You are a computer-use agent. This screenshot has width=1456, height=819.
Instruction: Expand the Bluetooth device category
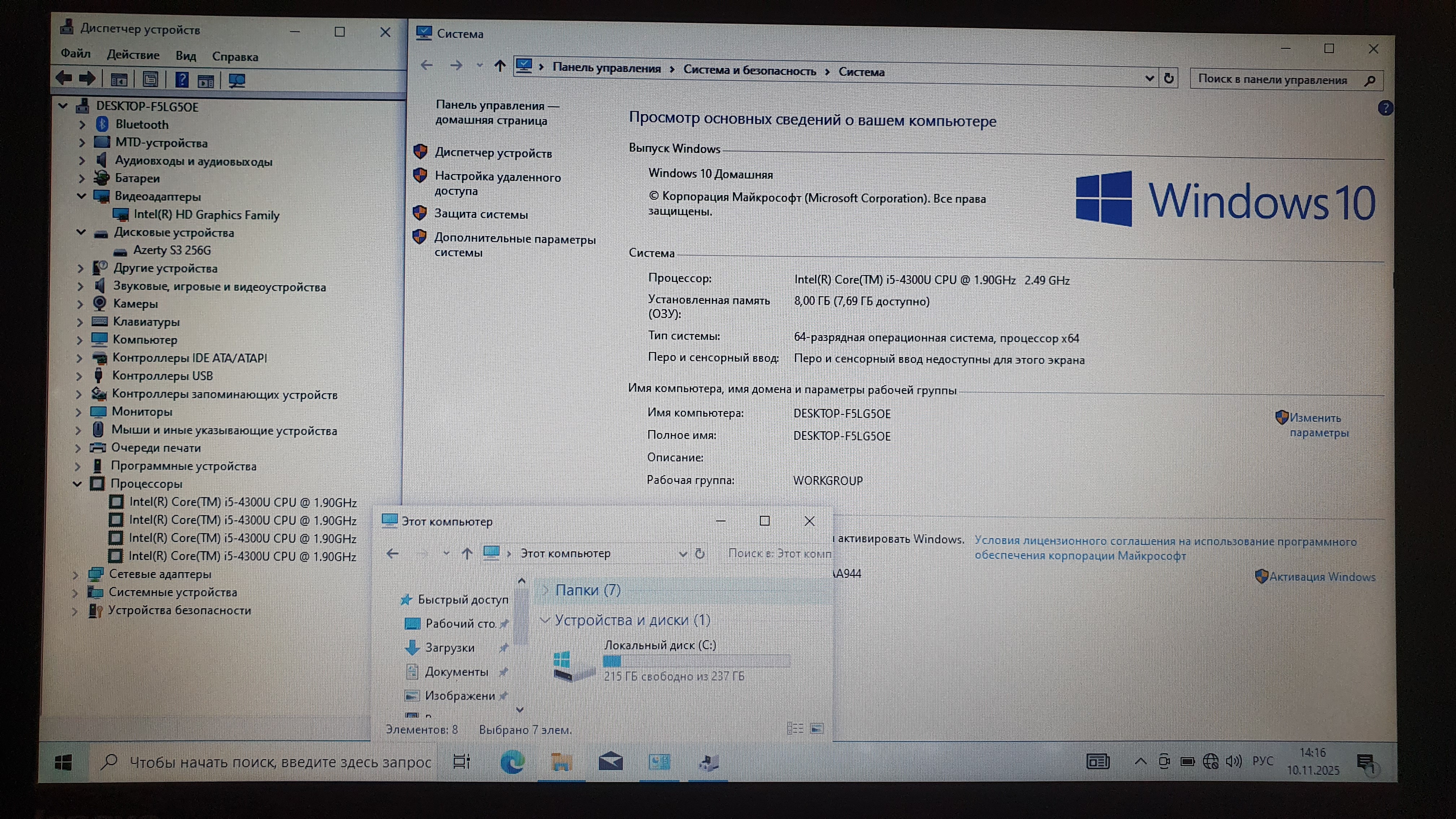83,124
